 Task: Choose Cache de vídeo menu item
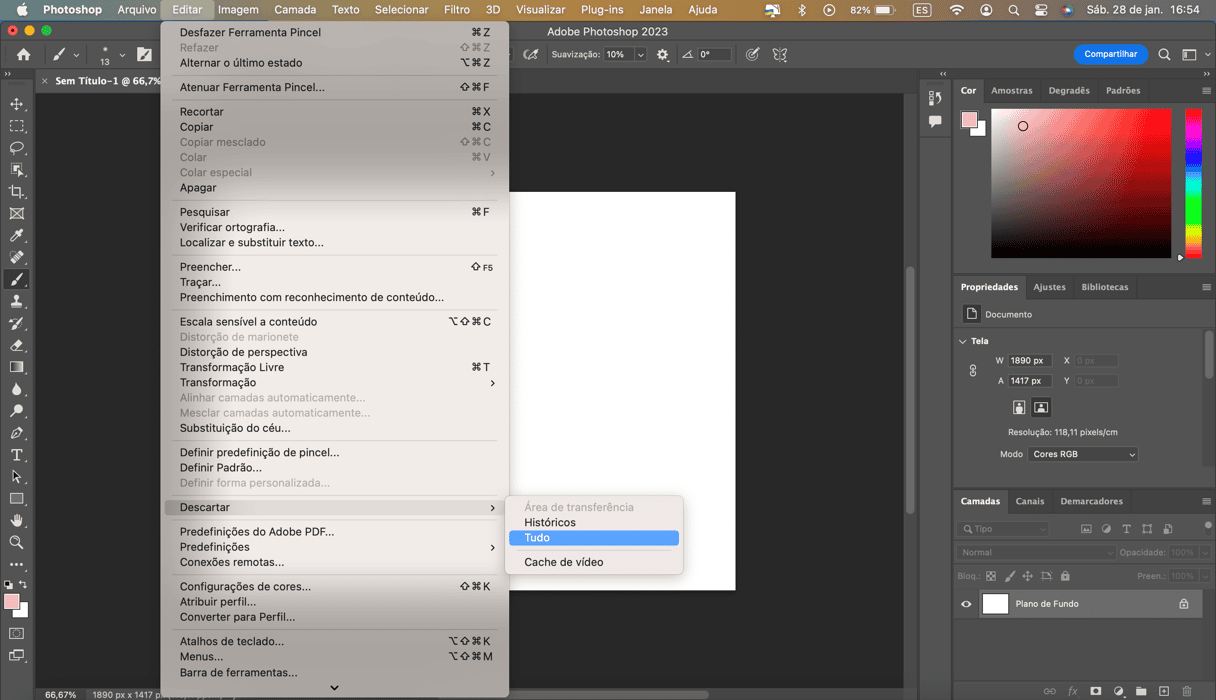coord(594,562)
